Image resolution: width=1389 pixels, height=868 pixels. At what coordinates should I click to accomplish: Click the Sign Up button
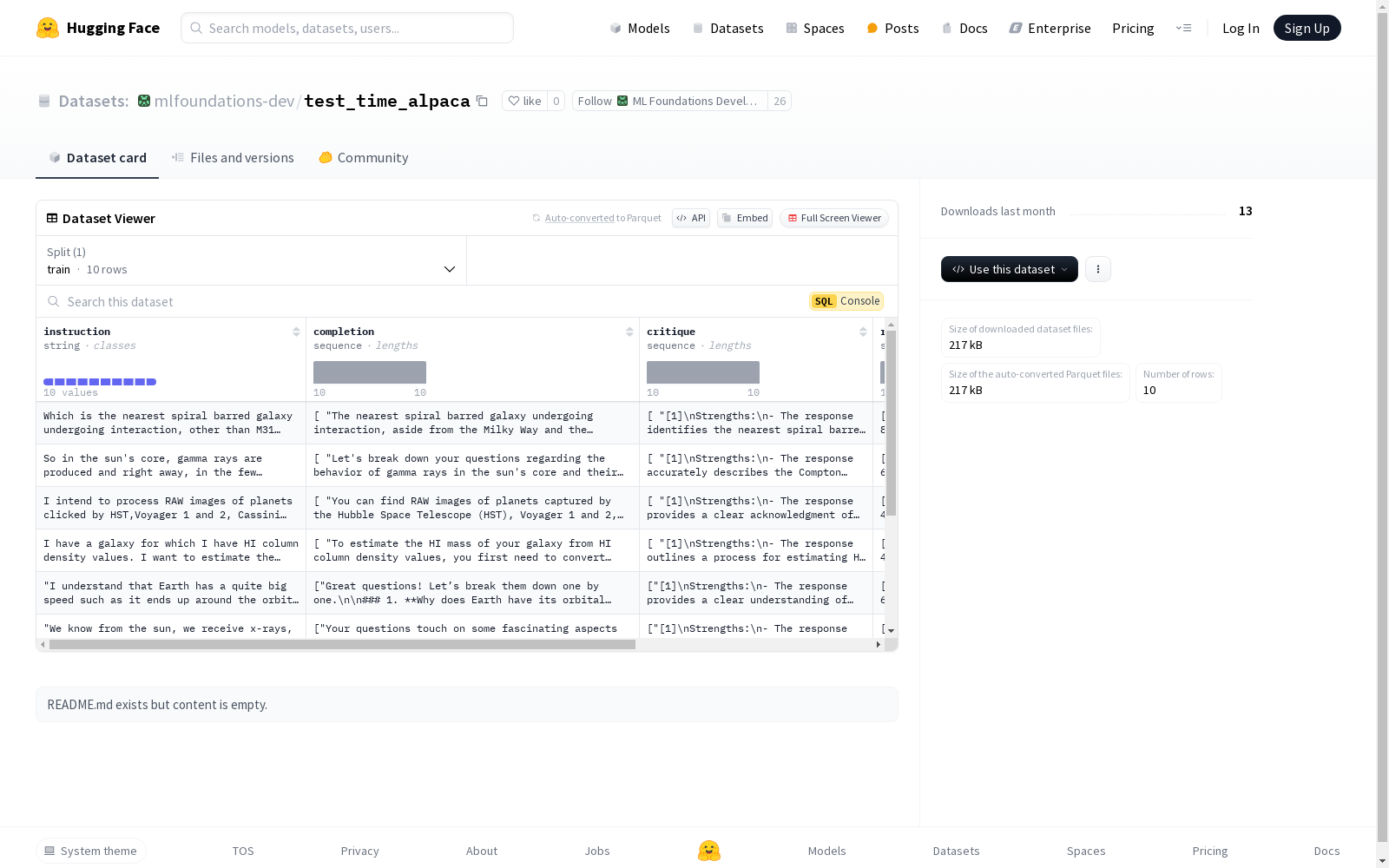1307,28
